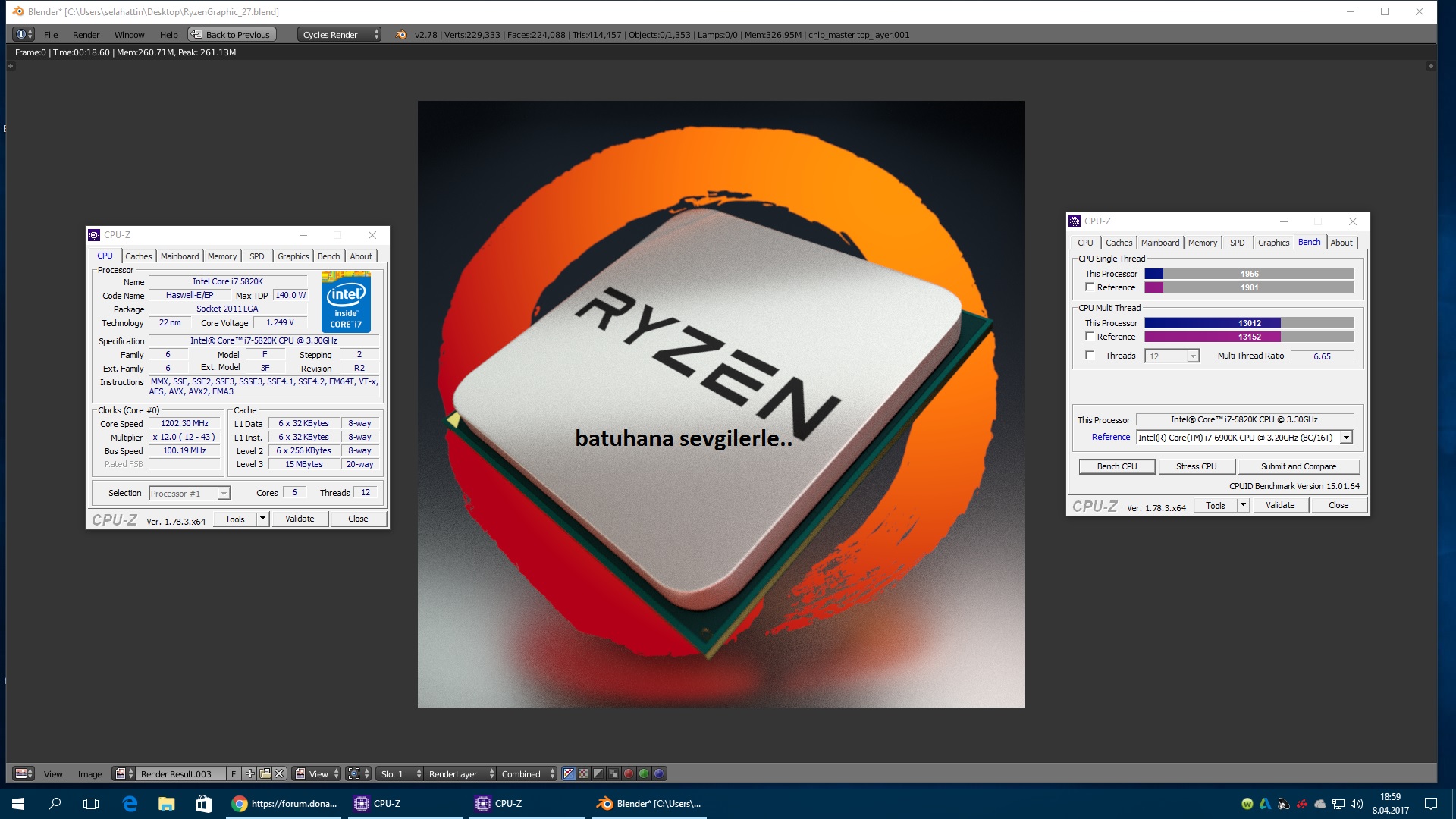Toggle the blue channel display
Image resolution: width=1456 pixels, height=819 pixels.
coord(659,773)
